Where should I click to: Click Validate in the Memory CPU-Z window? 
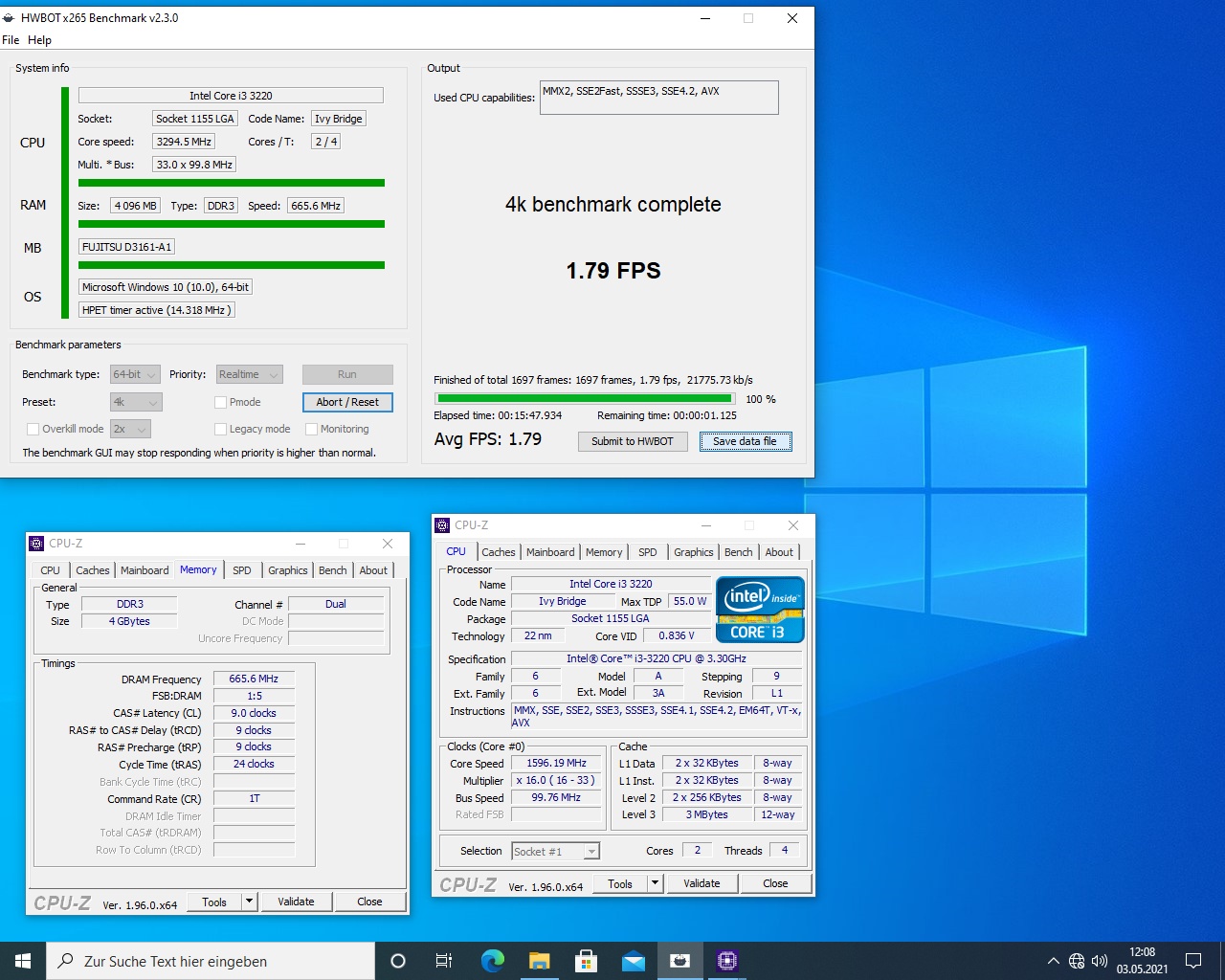click(296, 902)
